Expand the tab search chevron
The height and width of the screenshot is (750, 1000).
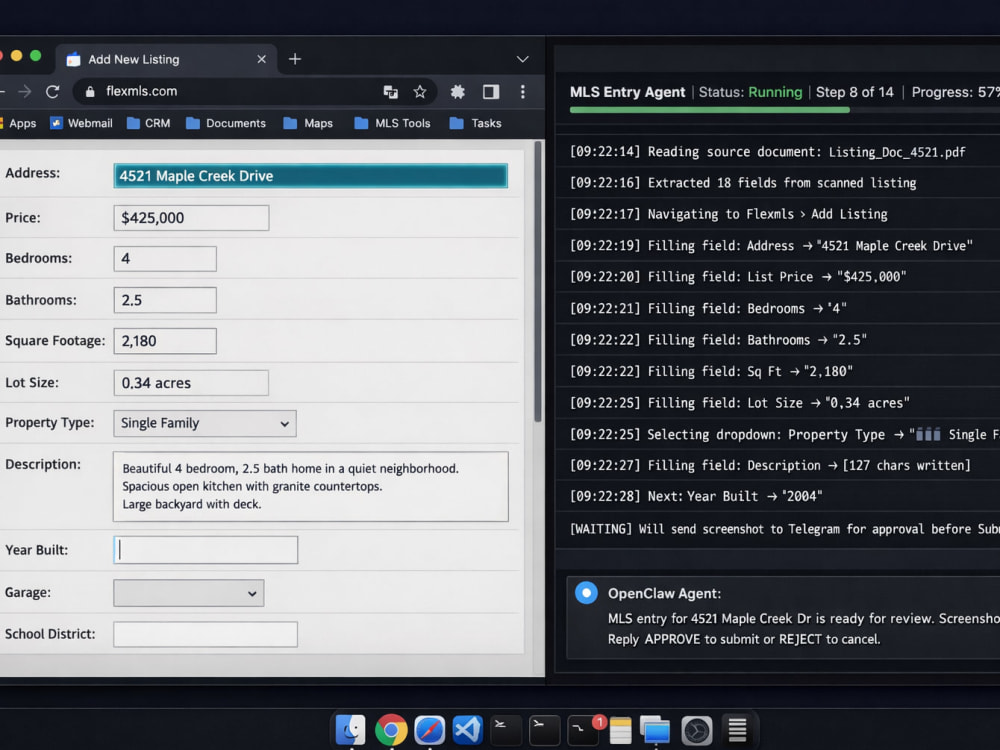coord(522,59)
